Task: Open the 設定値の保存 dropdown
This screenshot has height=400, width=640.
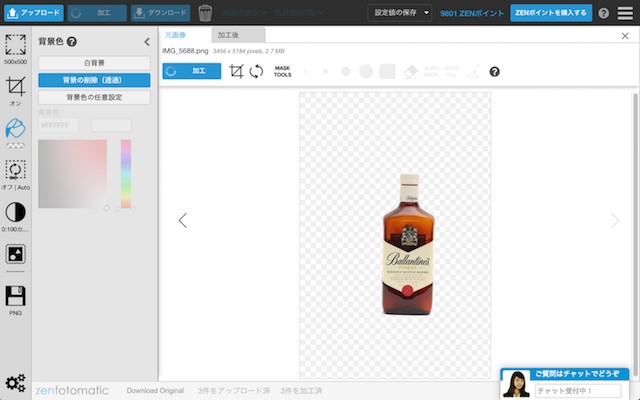Action: (x=400, y=13)
